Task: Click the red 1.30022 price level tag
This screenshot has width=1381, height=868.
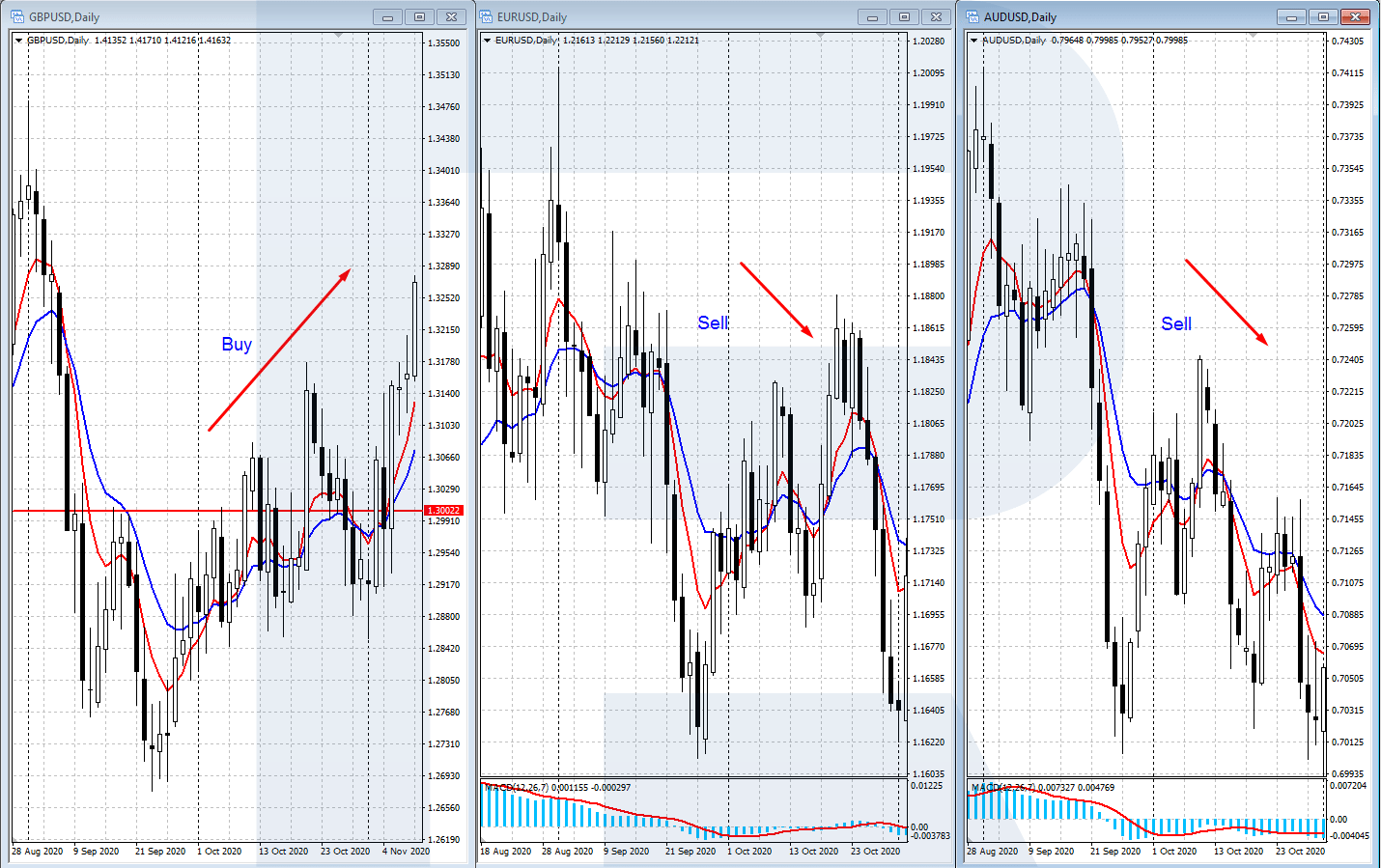Action: (x=444, y=510)
